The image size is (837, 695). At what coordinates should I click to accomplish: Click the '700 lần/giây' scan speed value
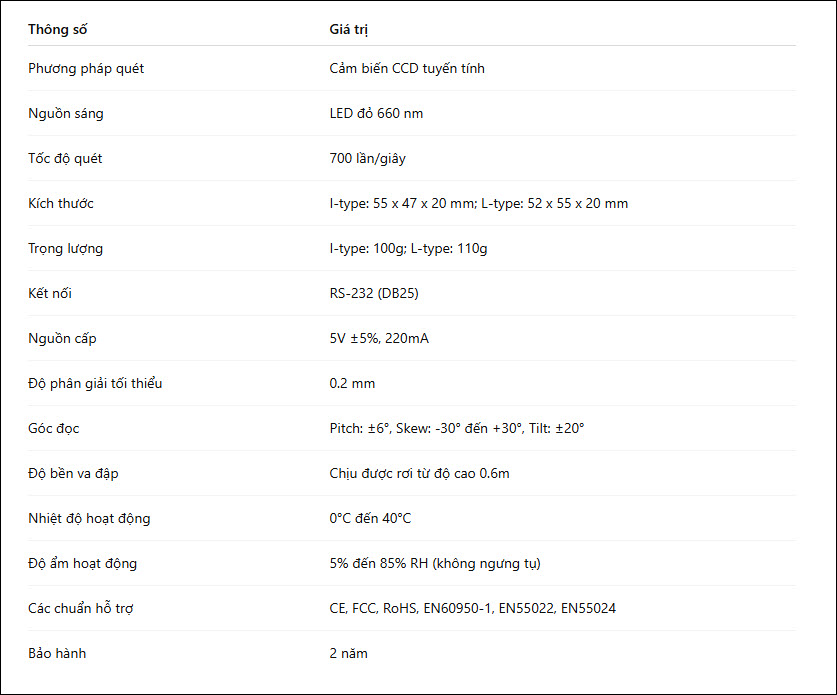coord(367,159)
